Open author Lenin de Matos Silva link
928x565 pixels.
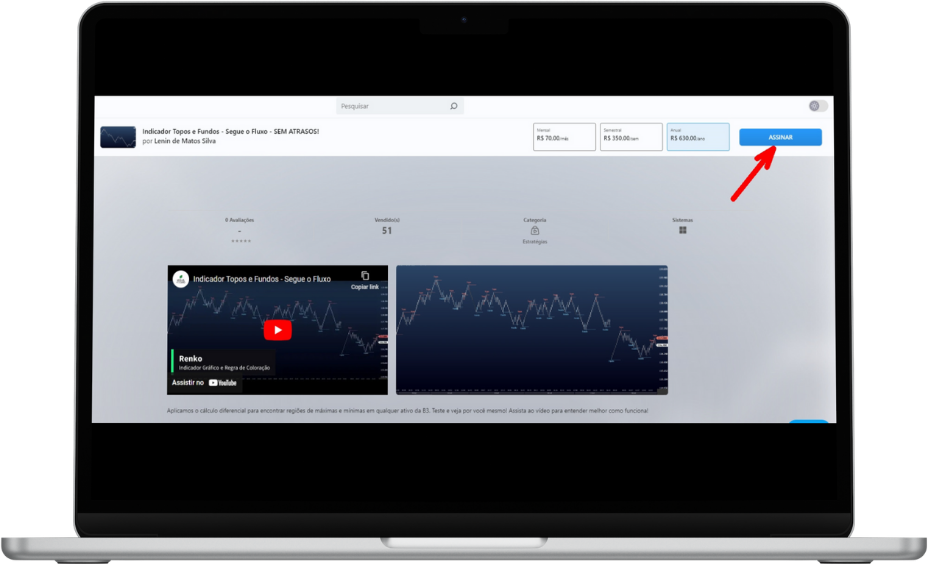[x=184, y=141]
